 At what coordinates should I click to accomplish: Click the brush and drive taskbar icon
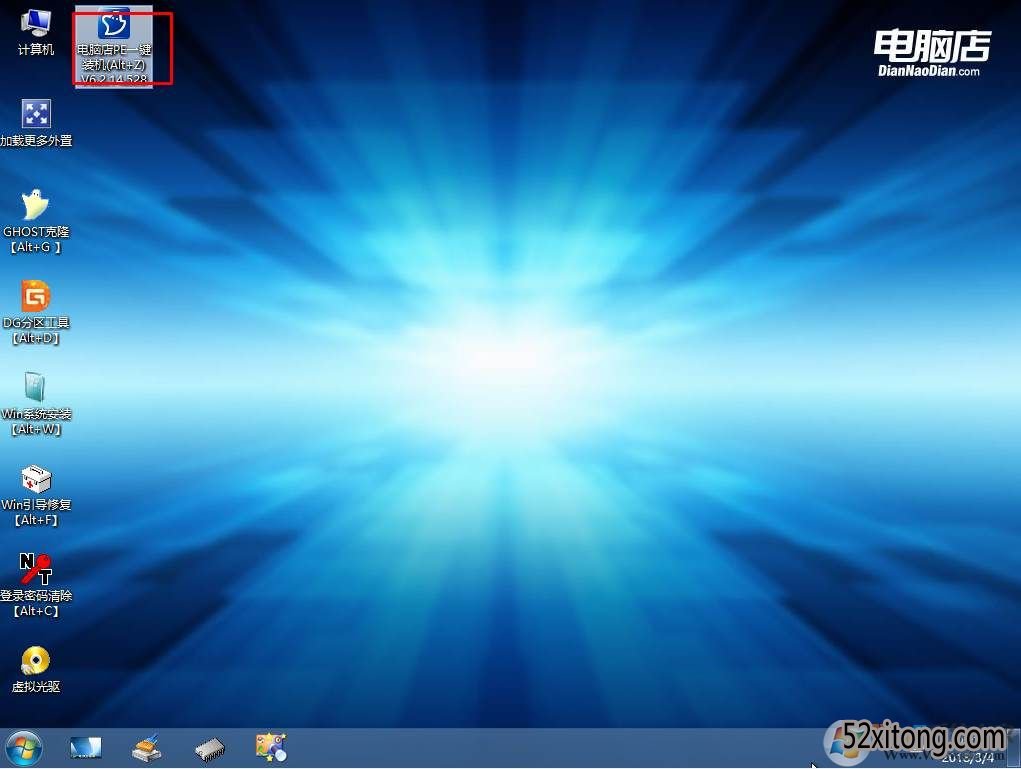[x=147, y=748]
